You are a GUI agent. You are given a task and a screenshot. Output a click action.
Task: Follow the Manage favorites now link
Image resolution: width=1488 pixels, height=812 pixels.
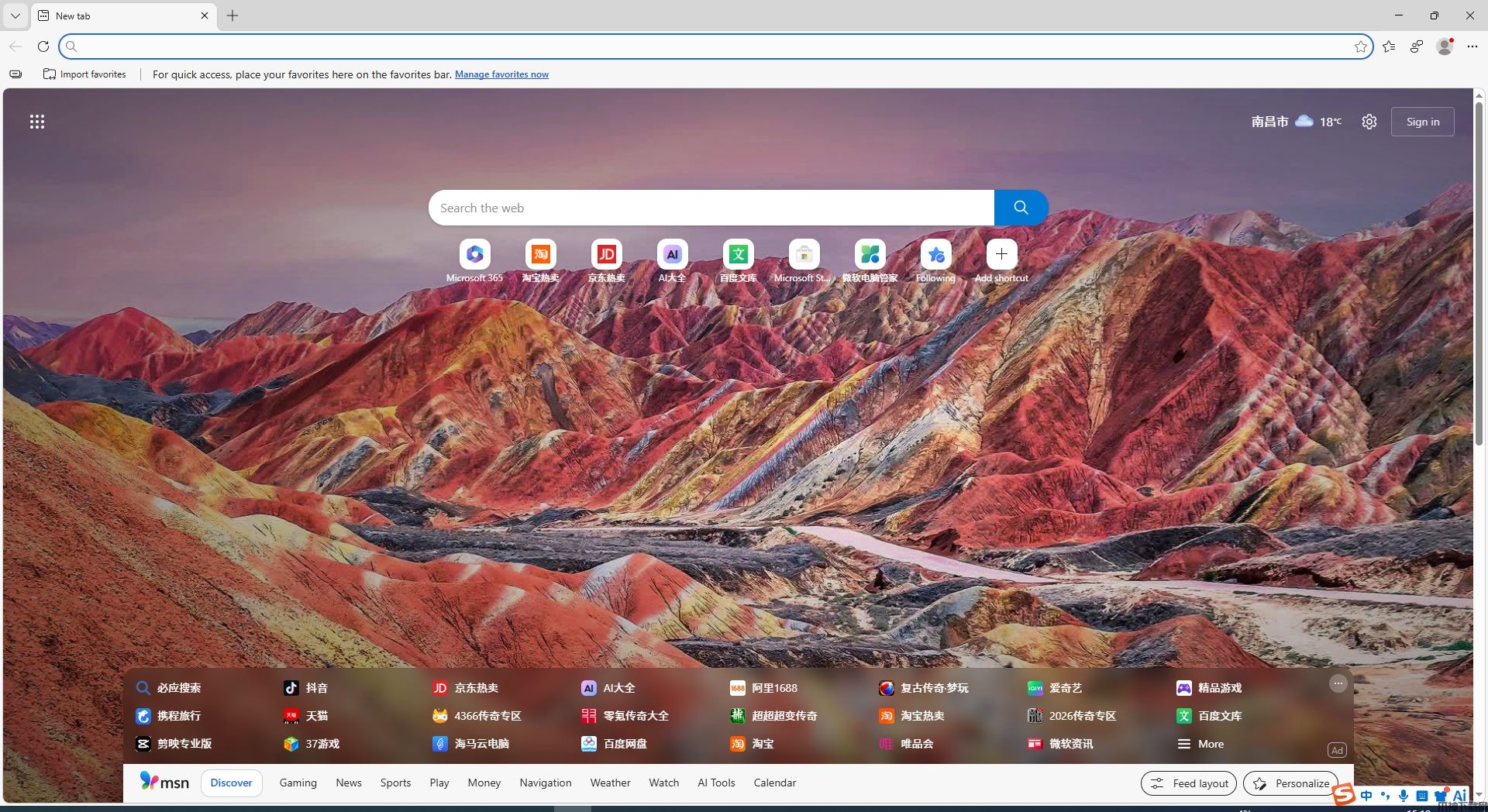[x=501, y=74]
